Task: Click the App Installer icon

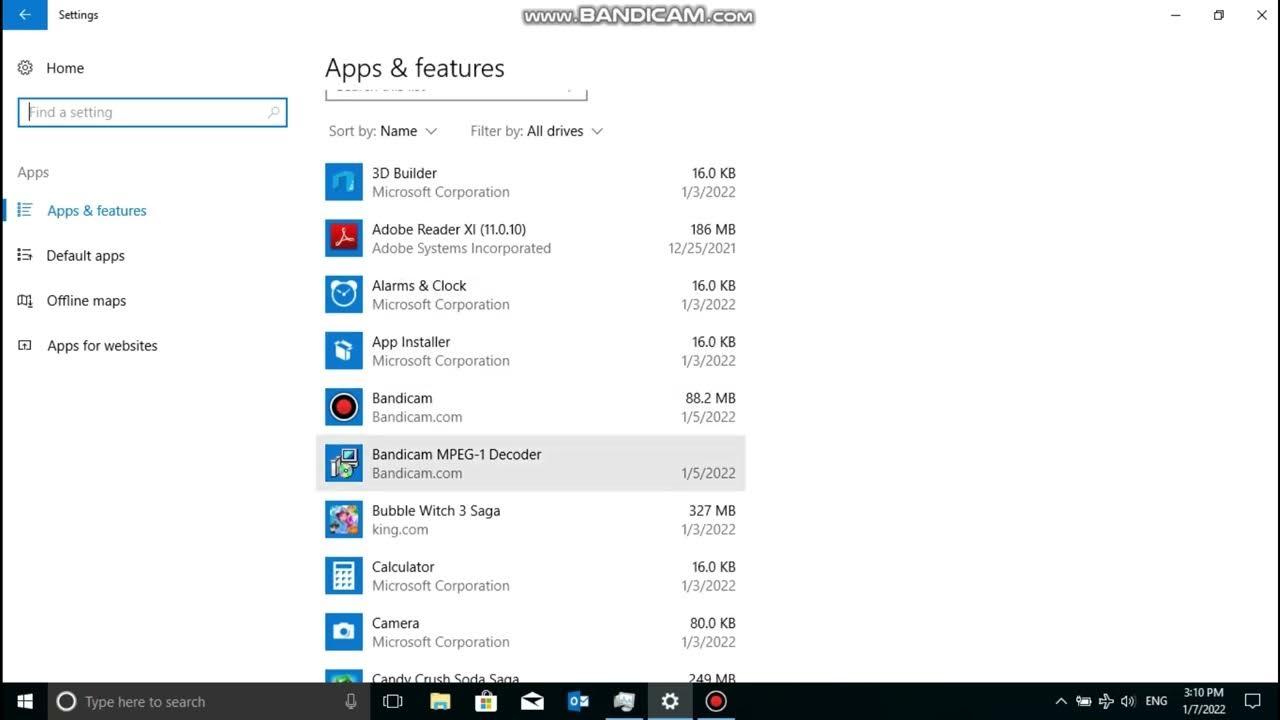Action: point(344,350)
